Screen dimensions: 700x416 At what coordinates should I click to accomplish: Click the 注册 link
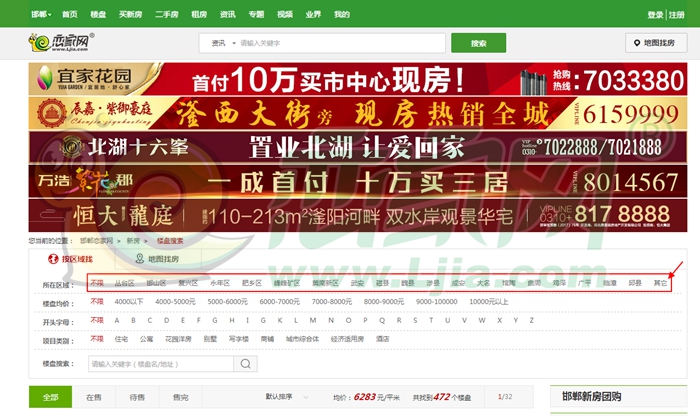(677, 15)
